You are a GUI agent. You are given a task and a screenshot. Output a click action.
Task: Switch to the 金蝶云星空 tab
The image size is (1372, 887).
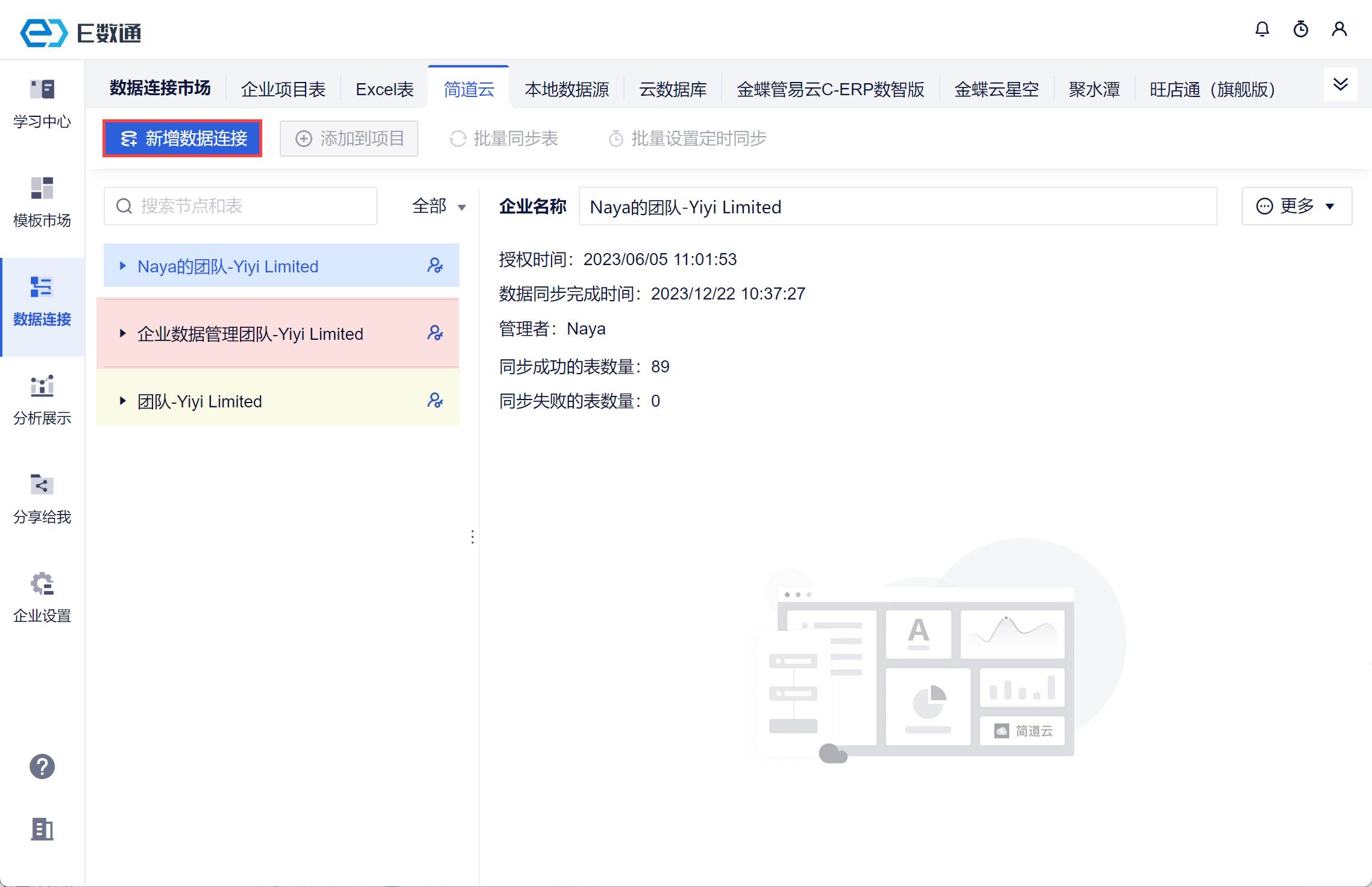pos(996,90)
